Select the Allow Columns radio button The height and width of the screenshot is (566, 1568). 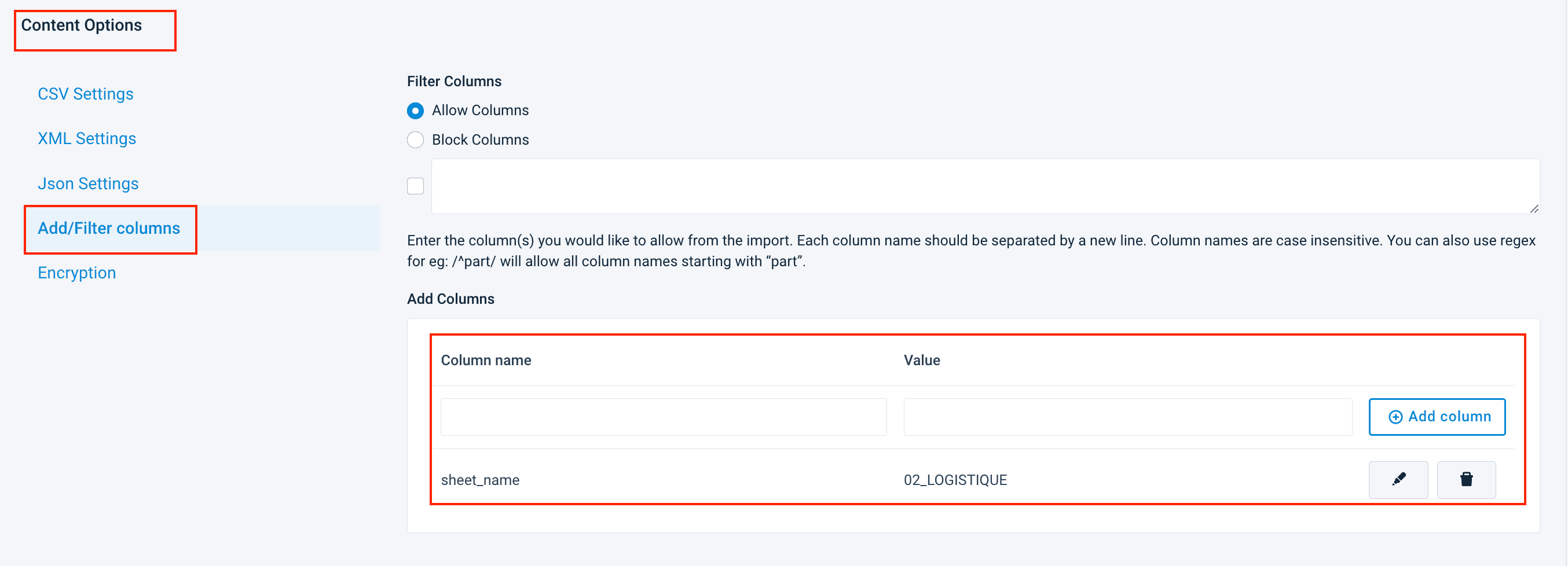(x=415, y=111)
